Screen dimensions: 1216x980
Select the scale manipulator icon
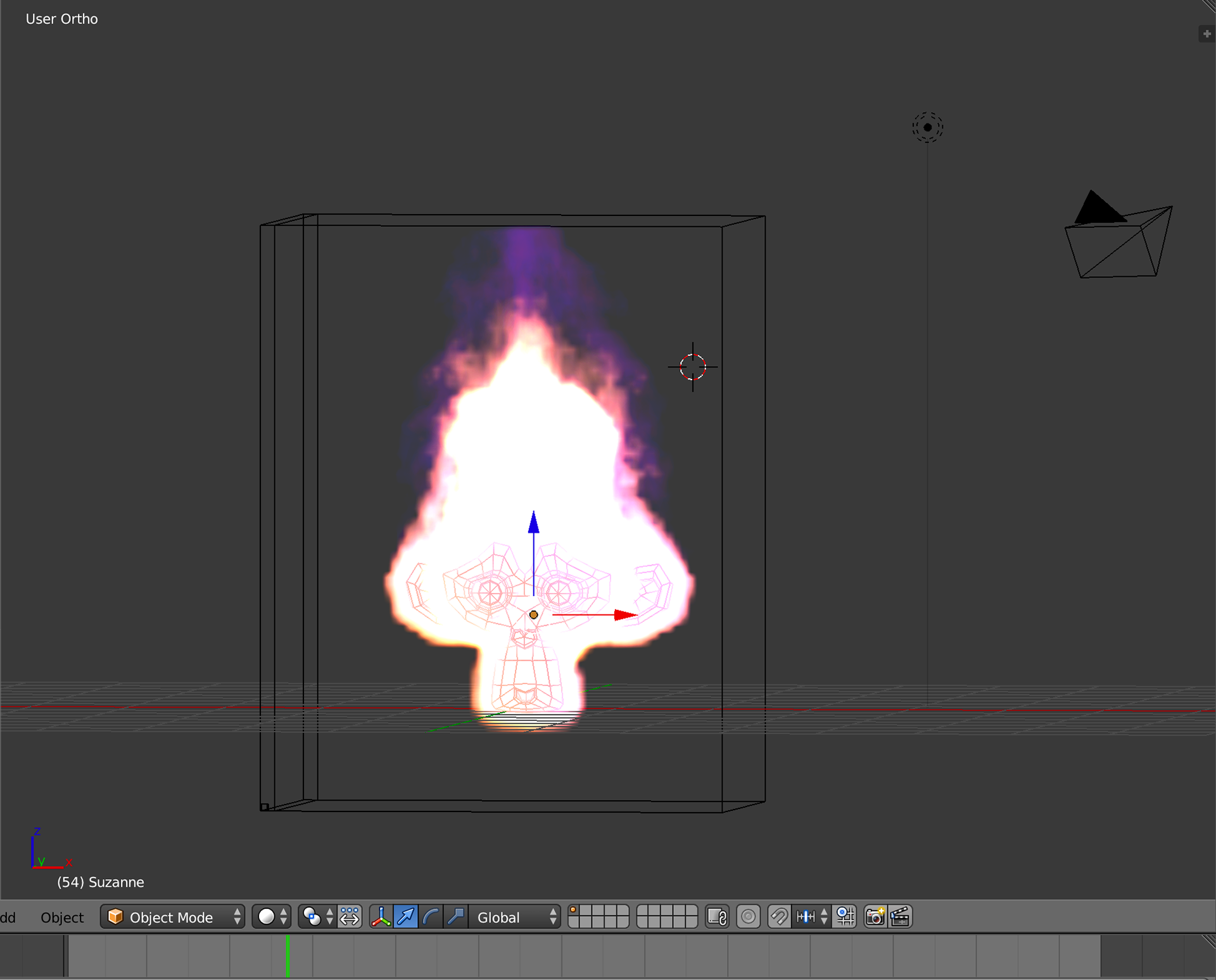(x=455, y=917)
